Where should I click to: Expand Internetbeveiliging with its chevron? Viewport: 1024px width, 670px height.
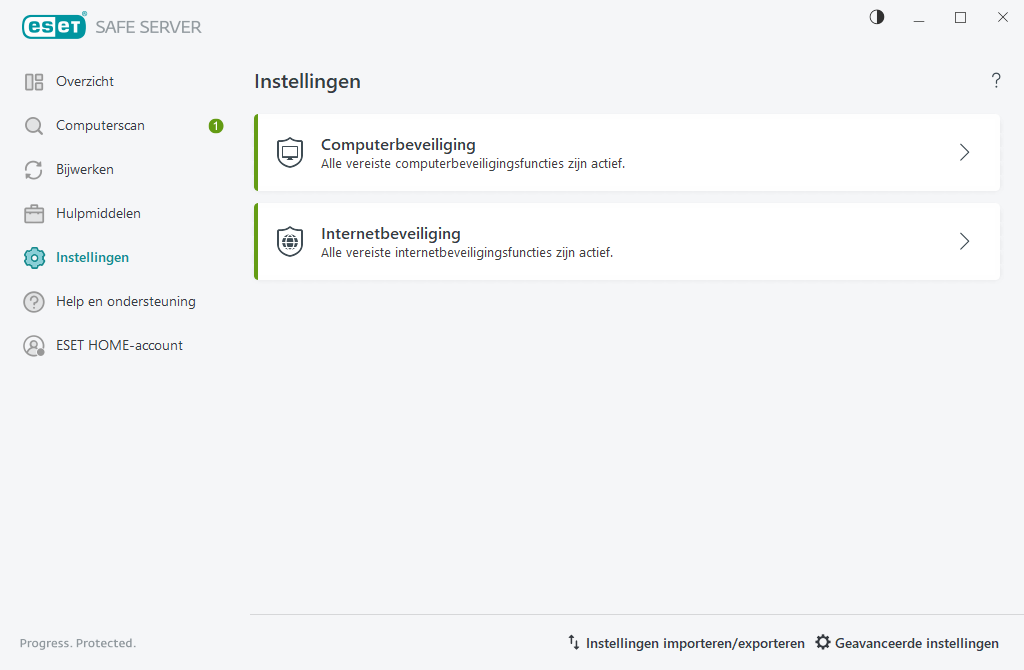tap(964, 241)
